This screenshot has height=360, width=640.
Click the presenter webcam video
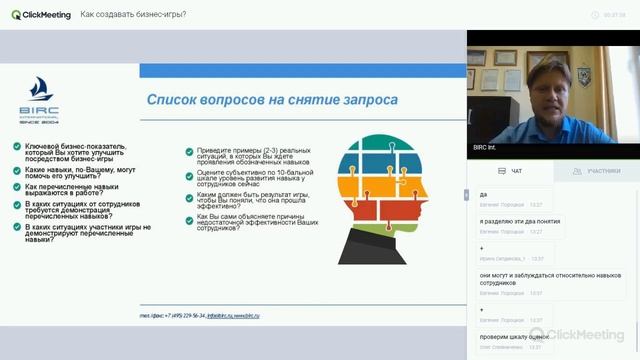click(553, 95)
